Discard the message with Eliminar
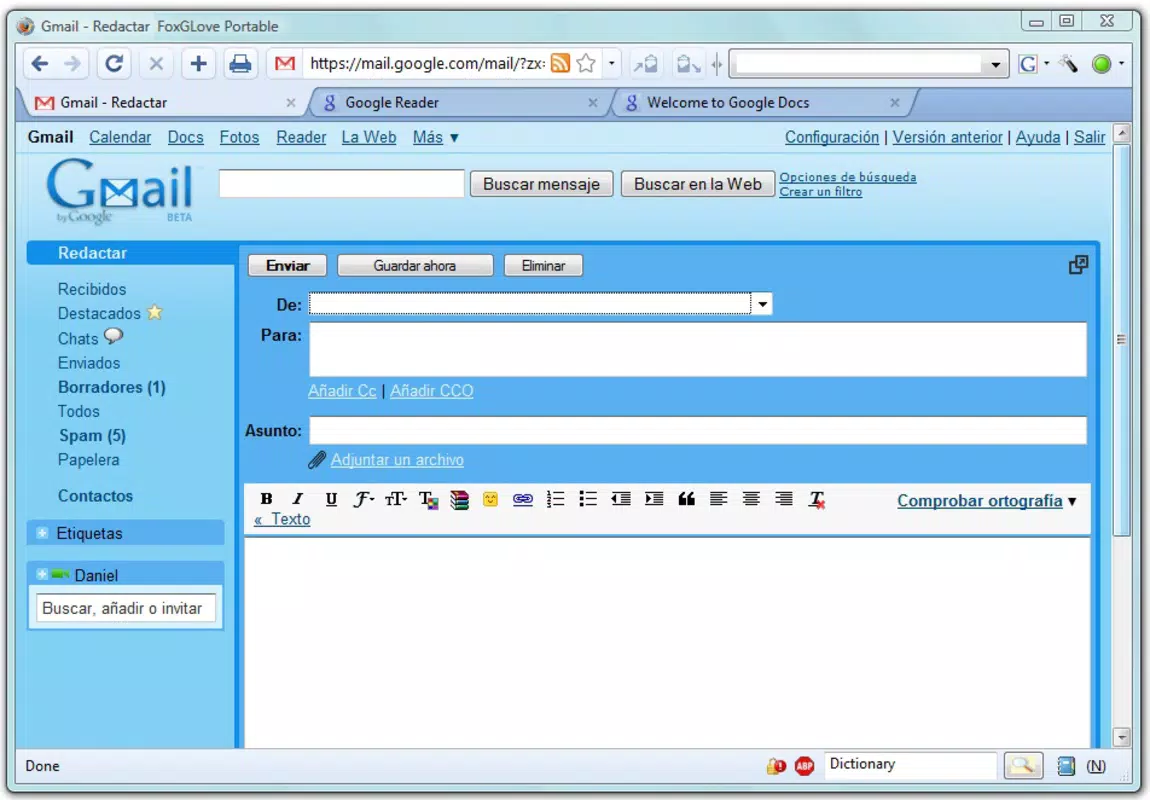The height and width of the screenshot is (800, 1150). pos(543,265)
